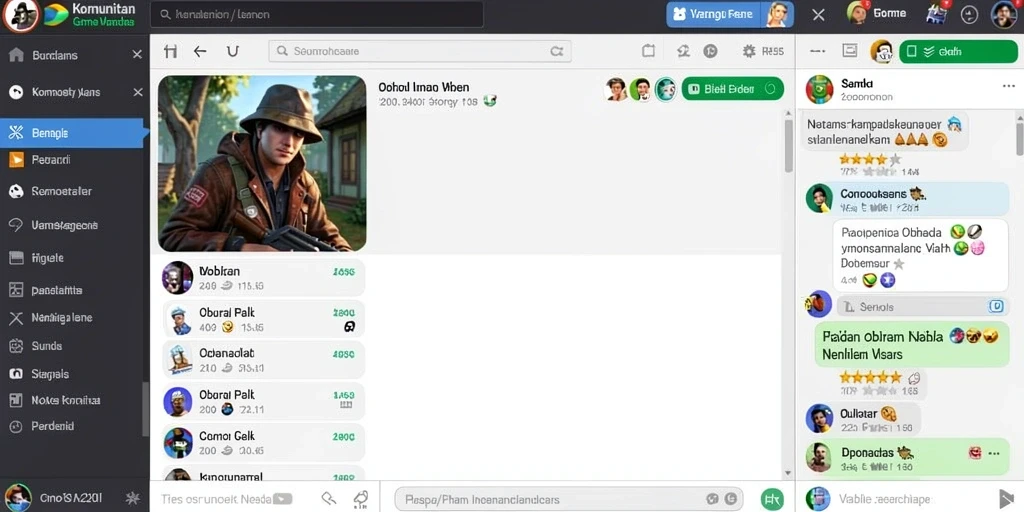Toggle the switch on the Bleil Erder button
The width and height of the screenshot is (1024, 512).
770,89
